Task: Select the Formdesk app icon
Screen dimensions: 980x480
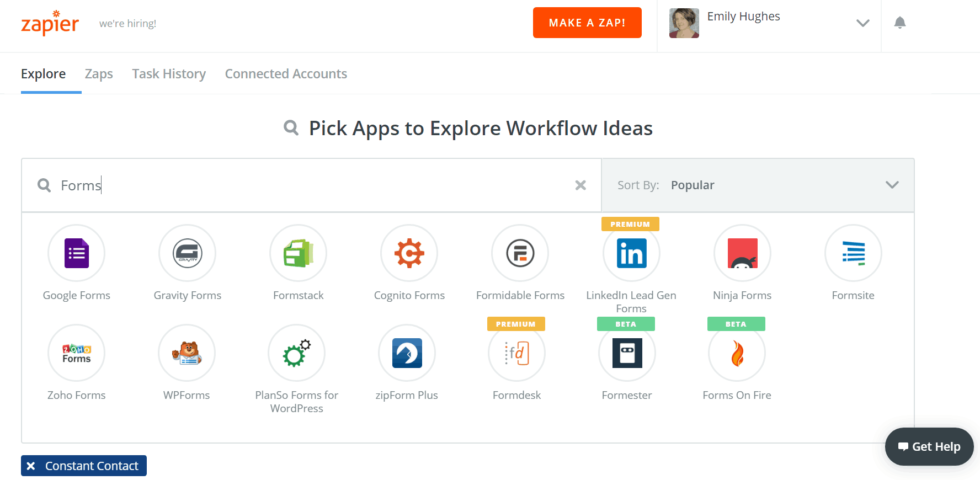Action: tap(517, 353)
